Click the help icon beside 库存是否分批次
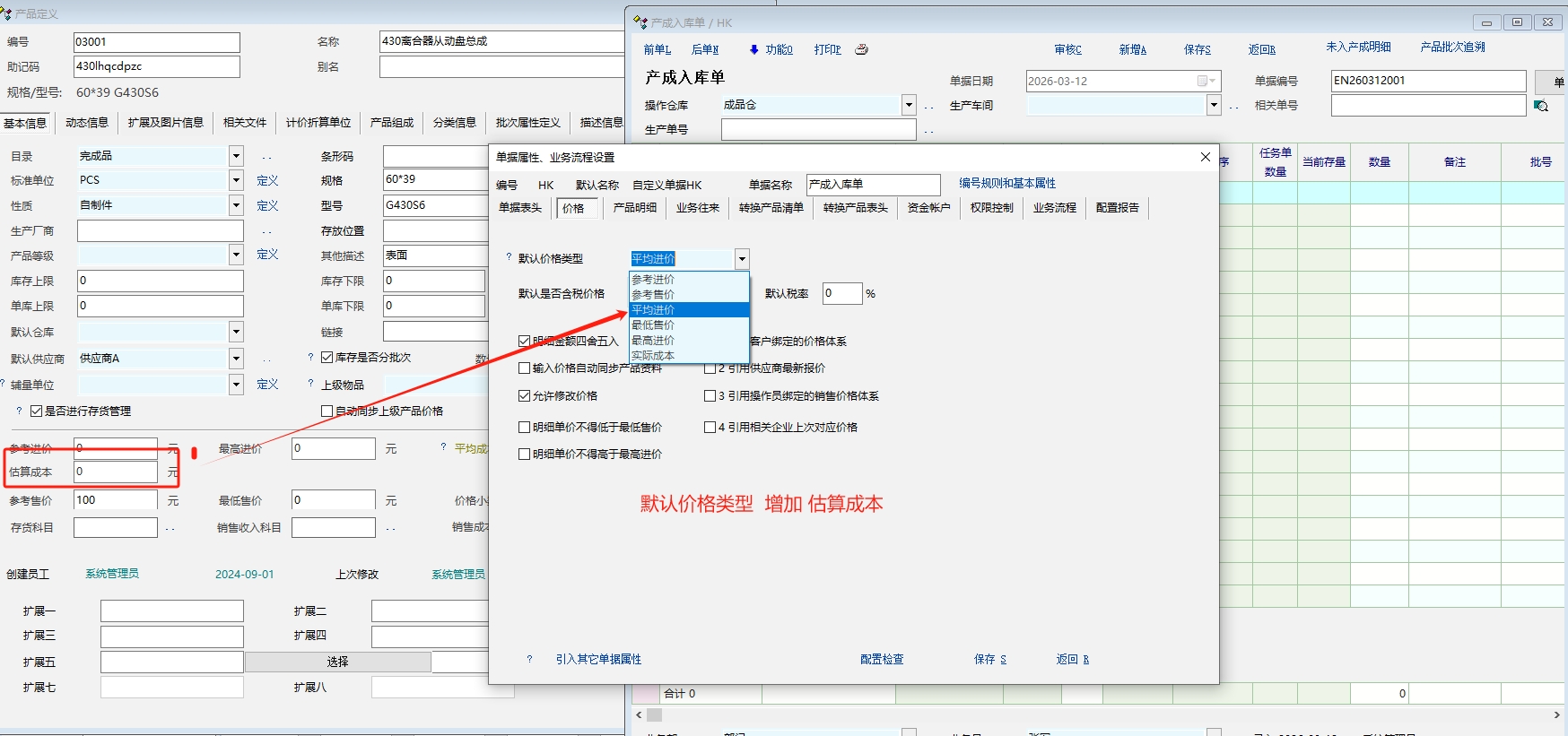 (310, 357)
